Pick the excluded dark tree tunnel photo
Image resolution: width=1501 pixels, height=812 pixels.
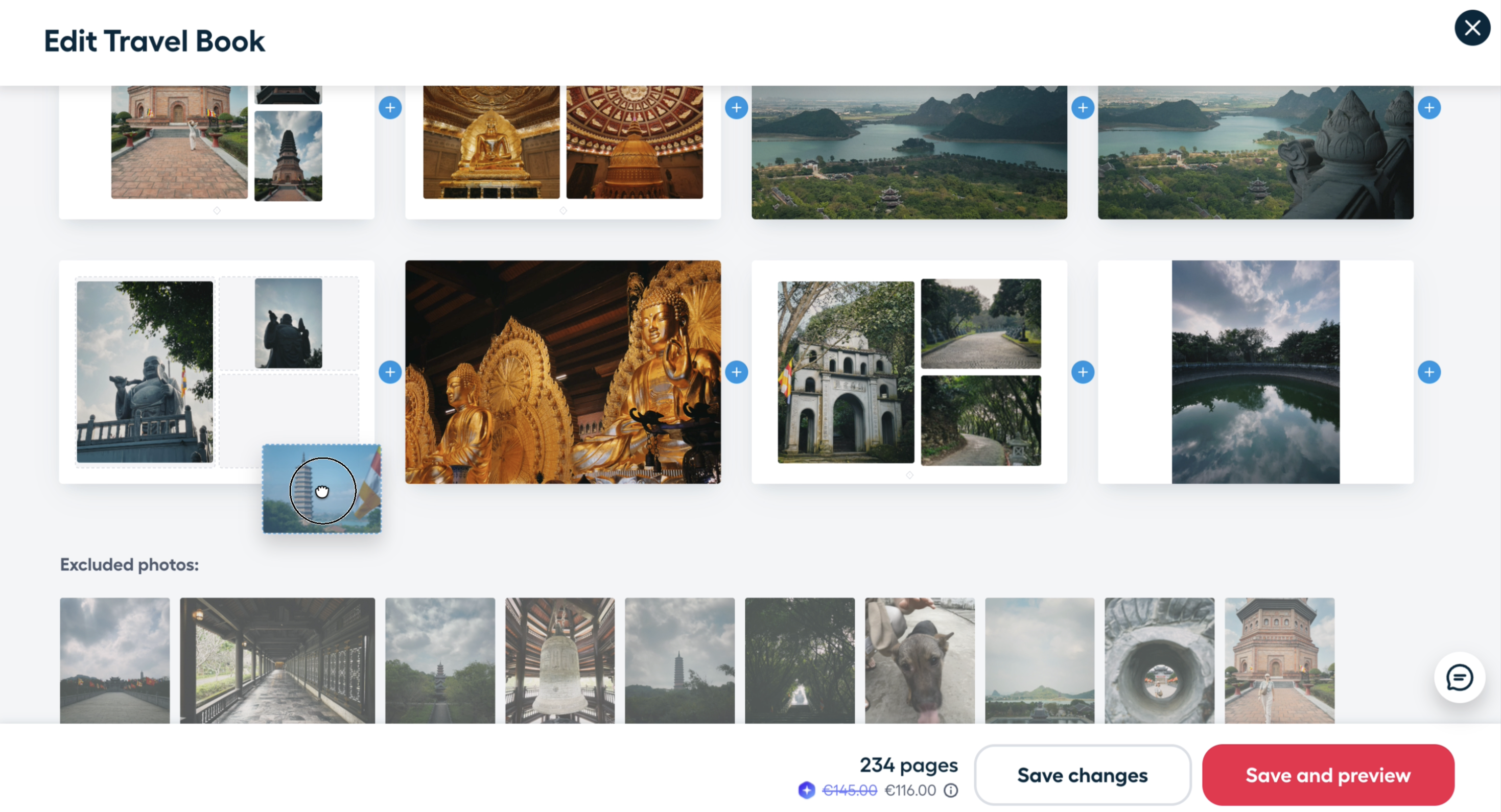800,660
